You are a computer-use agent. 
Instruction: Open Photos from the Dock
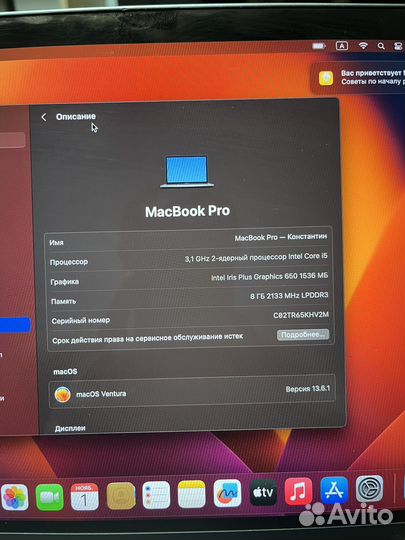click(15, 497)
